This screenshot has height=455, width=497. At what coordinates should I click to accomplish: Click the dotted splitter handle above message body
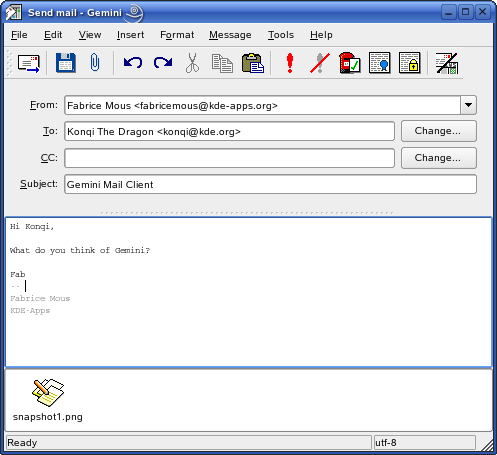click(x=247, y=212)
